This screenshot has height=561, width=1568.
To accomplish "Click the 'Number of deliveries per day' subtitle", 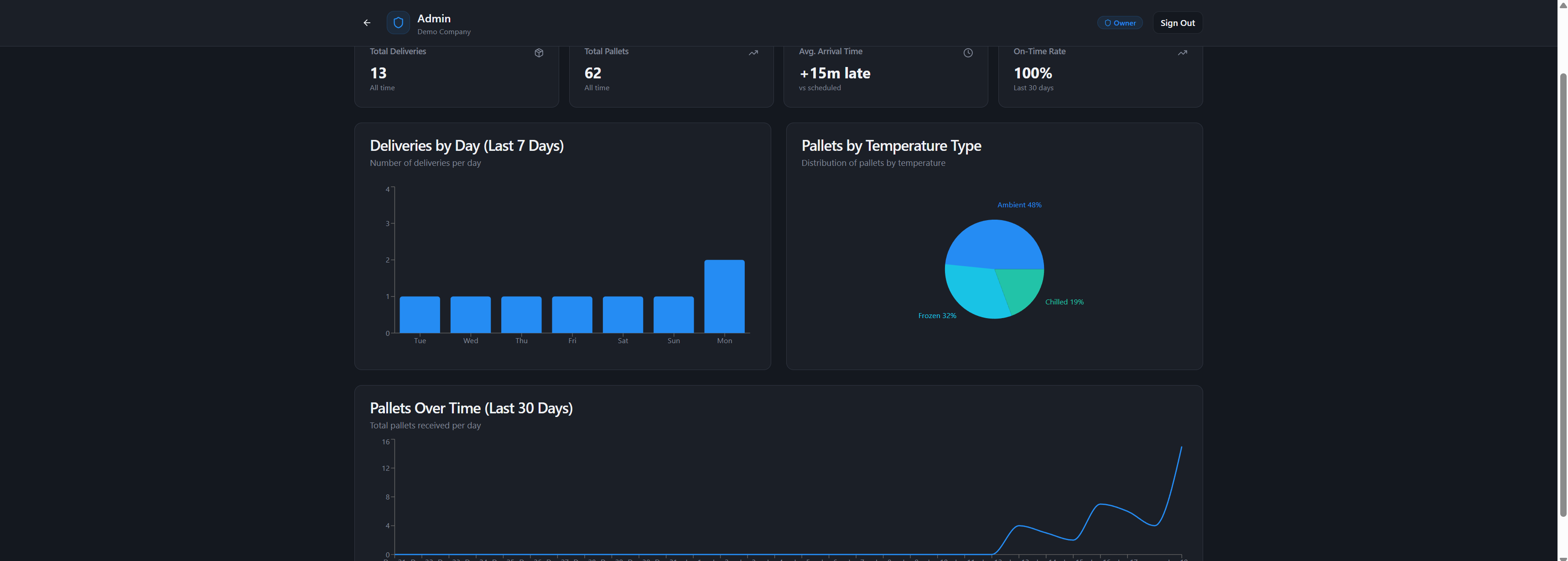I will point(425,163).
